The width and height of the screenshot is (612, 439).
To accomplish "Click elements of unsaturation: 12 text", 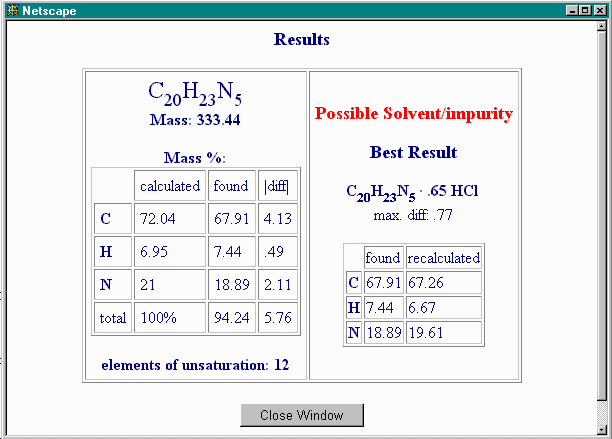I will point(195,365).
